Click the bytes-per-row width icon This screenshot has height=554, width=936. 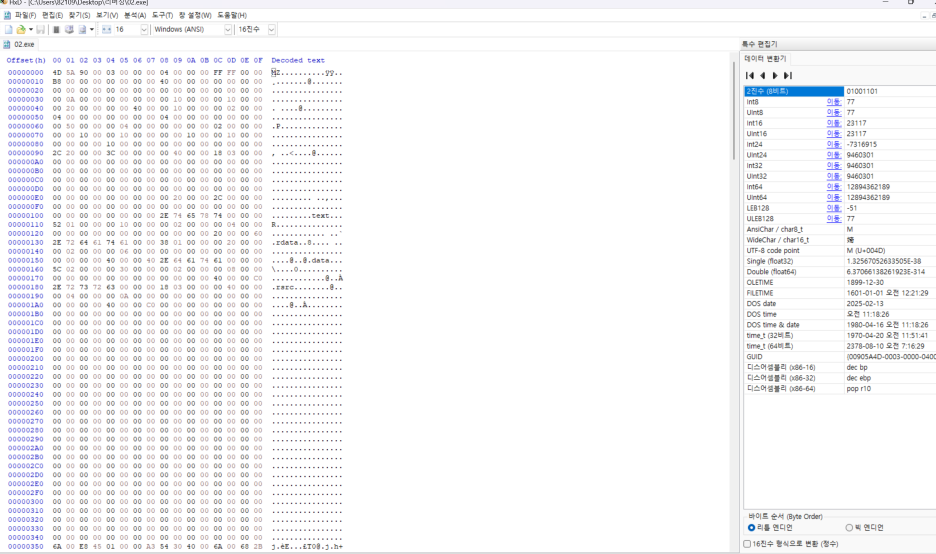[107, 29]
